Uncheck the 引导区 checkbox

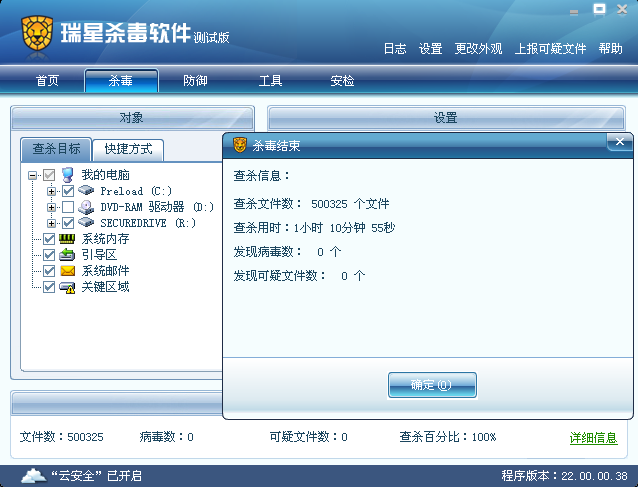49,255
